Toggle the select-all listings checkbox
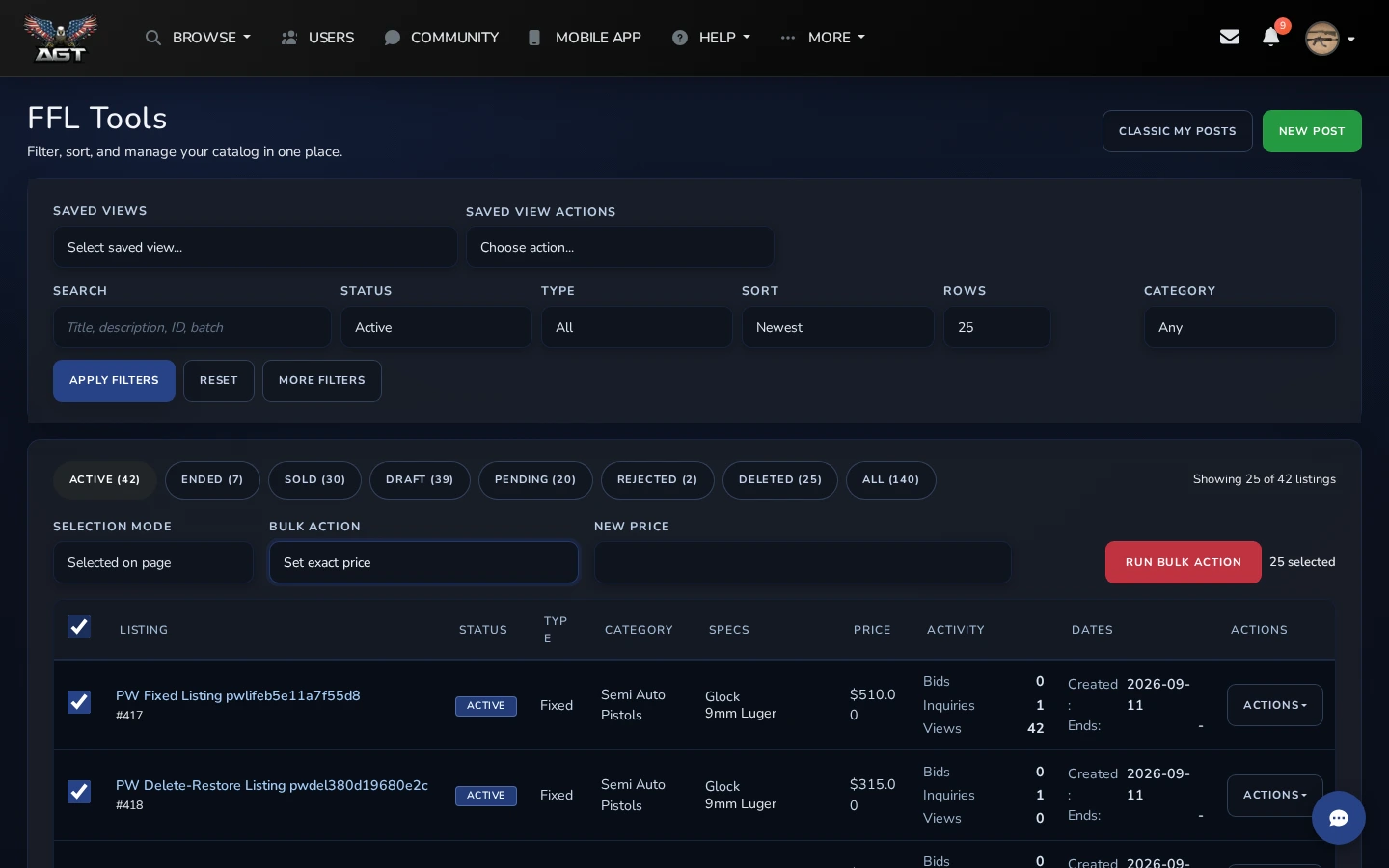This screenshot has height=868, width=1389. point(79,627)
